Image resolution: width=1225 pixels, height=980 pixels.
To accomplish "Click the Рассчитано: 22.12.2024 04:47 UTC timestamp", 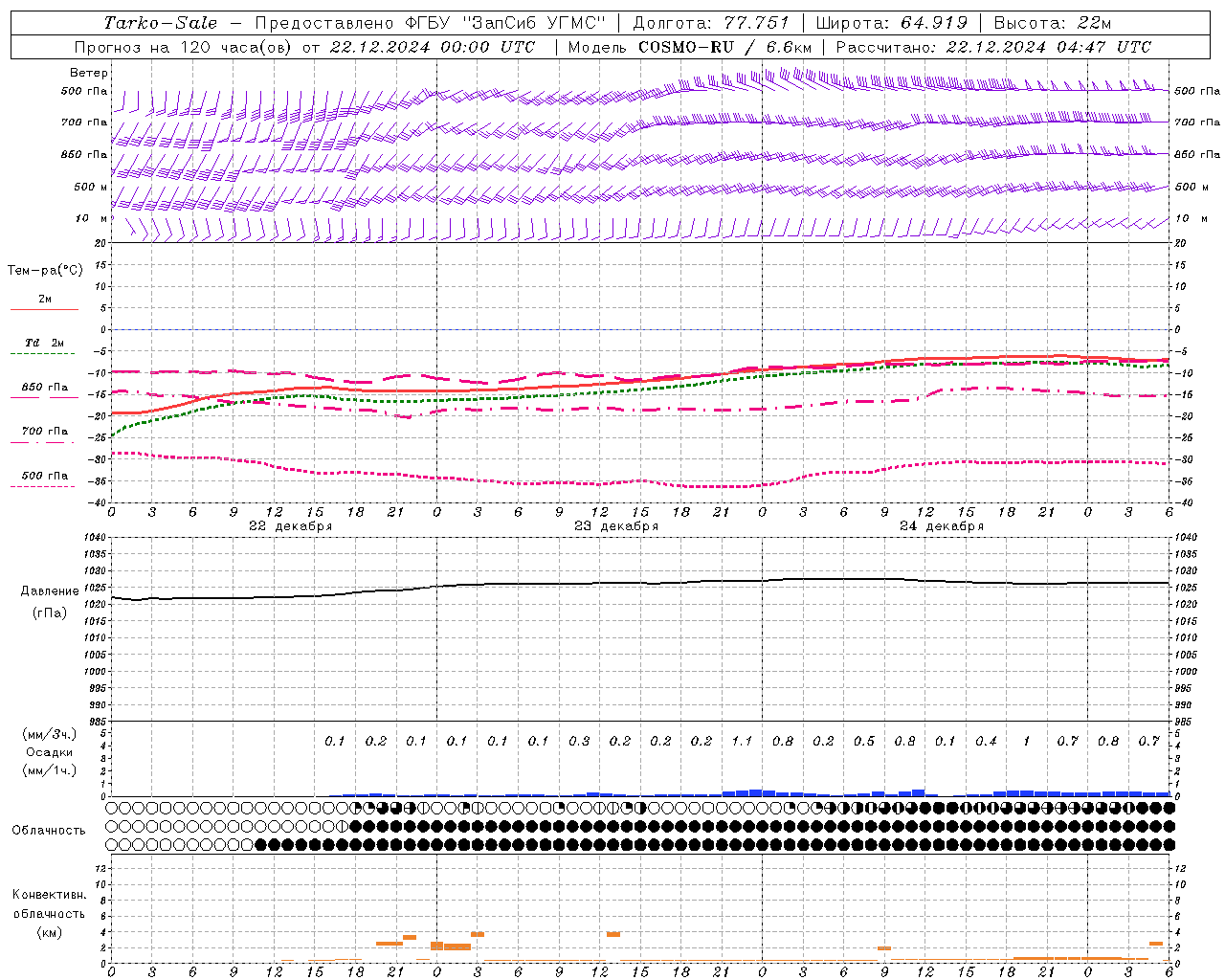I will click(x=993, y=47).
